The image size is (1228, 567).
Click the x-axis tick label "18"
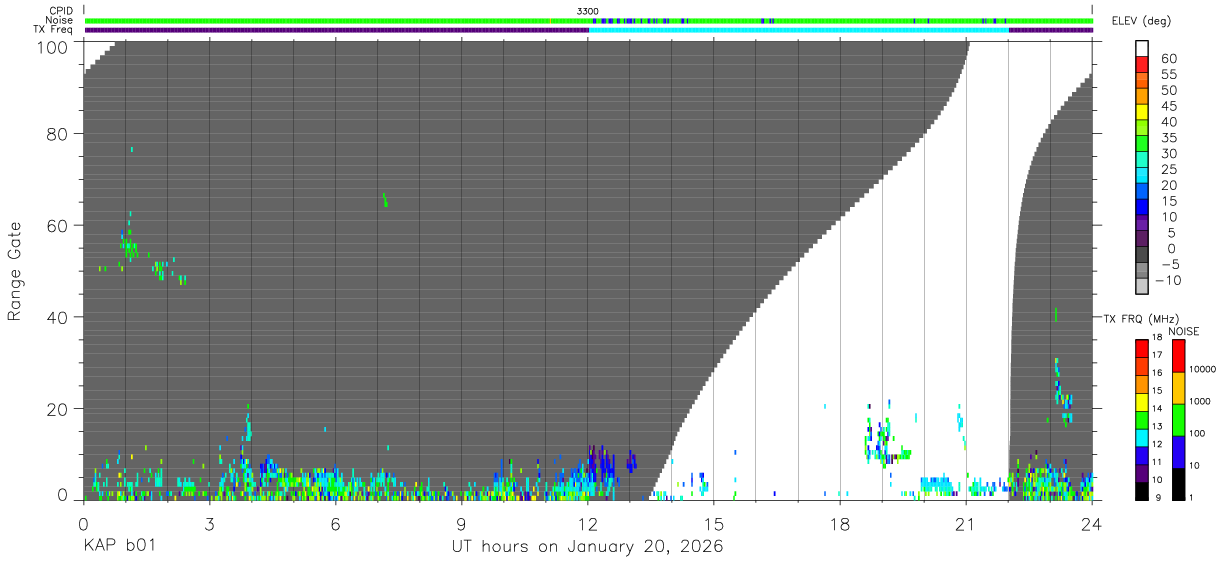[x=840, y=525]
